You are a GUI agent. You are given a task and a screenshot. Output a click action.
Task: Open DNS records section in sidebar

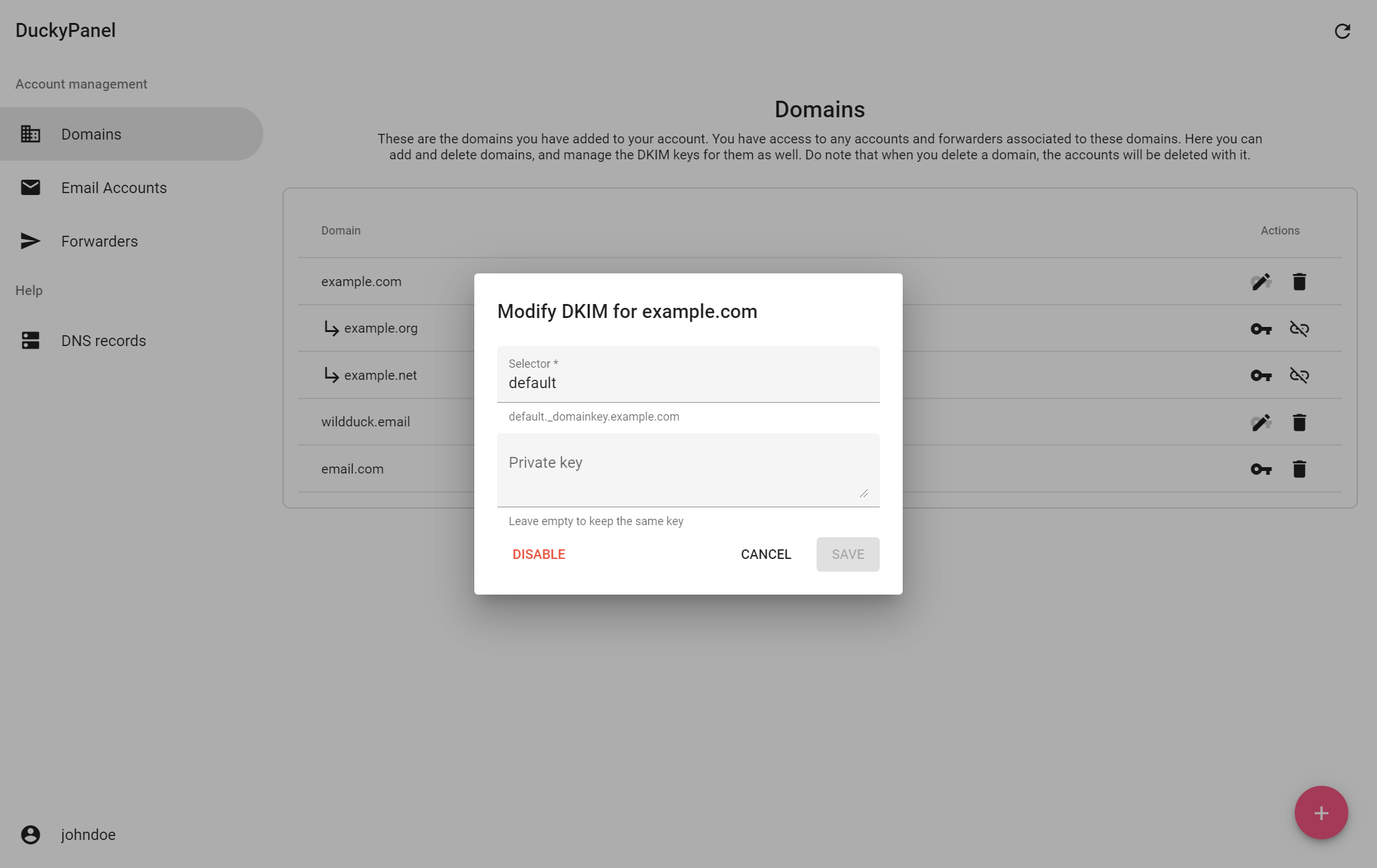[103, 340]
